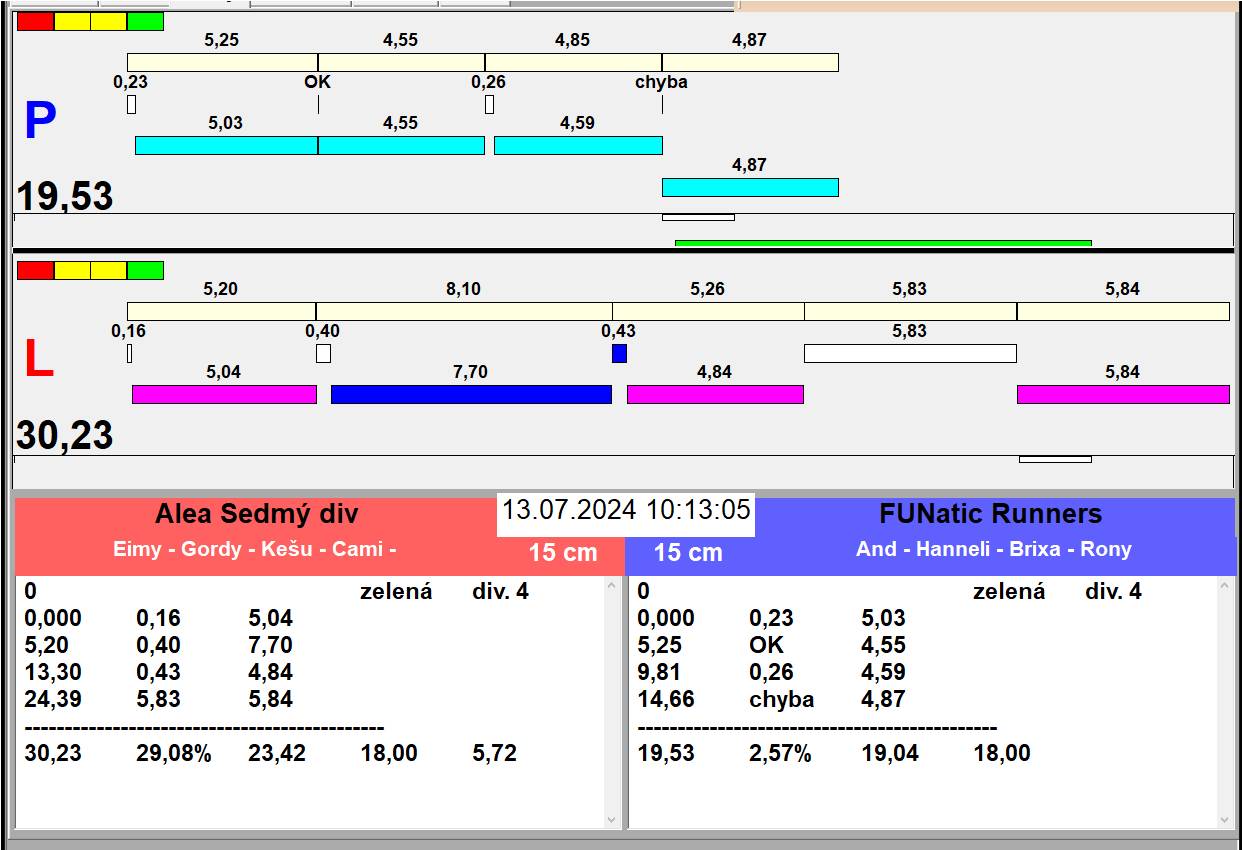Click the Eimy - Gordy - Kešu - Cami roster

point(255,549)
